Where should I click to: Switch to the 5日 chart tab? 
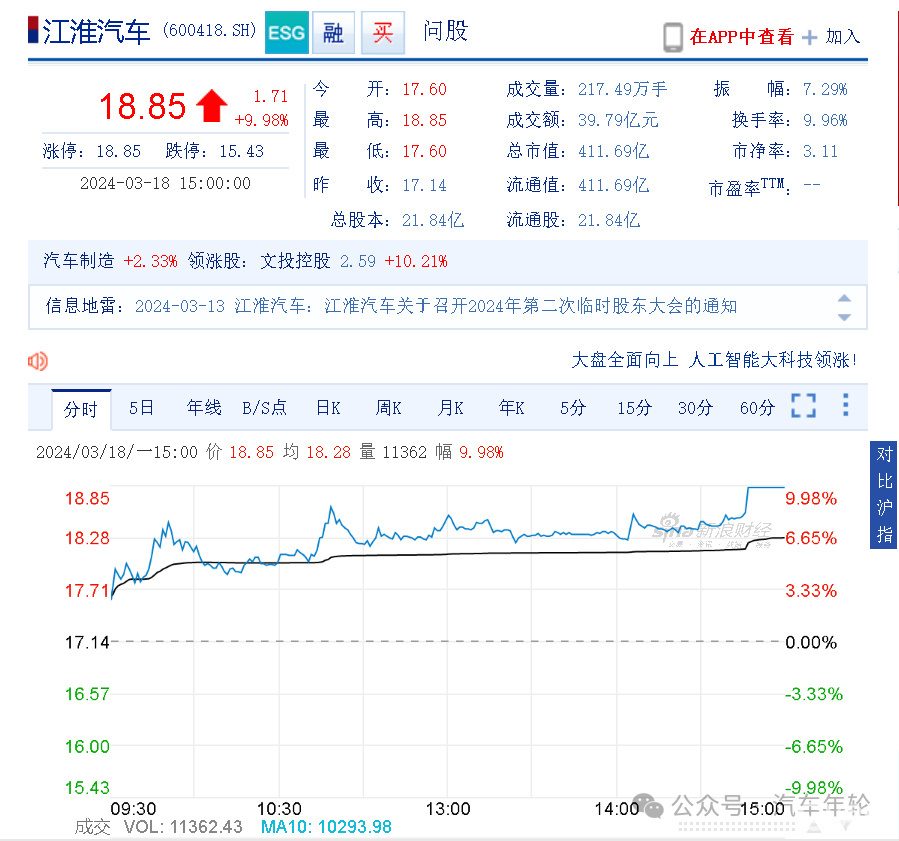(142, 408)
